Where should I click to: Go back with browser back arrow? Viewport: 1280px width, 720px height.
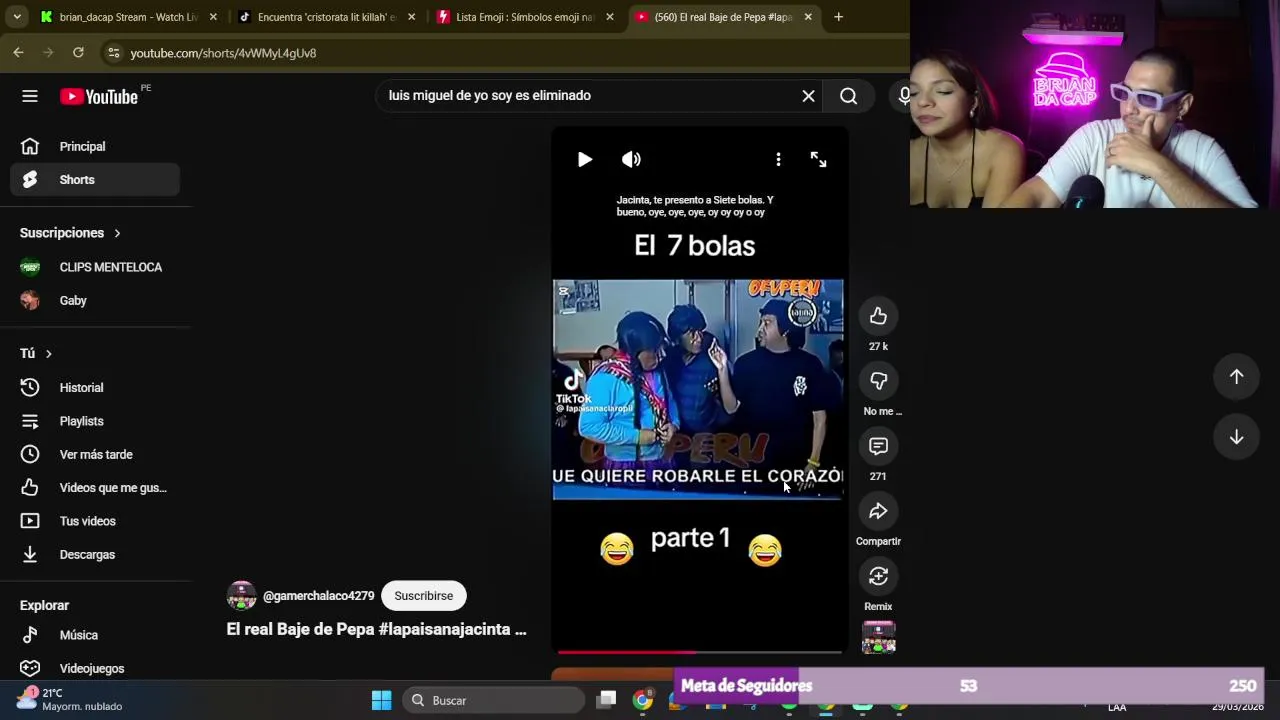(18, 52)
